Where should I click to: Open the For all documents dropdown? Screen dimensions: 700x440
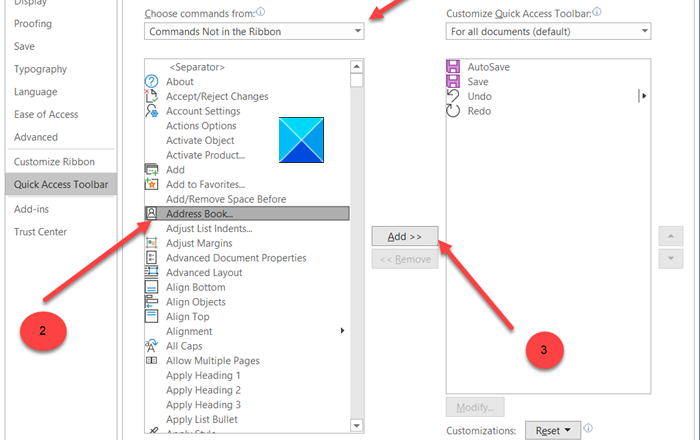548,31
